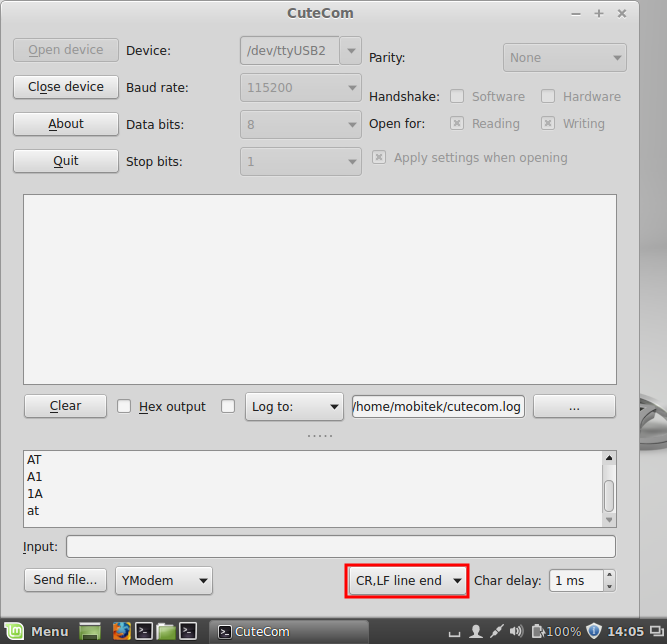Open the Mint Menu in the taskbar
The width and height of the screenshot is (667, 644).
36,631
